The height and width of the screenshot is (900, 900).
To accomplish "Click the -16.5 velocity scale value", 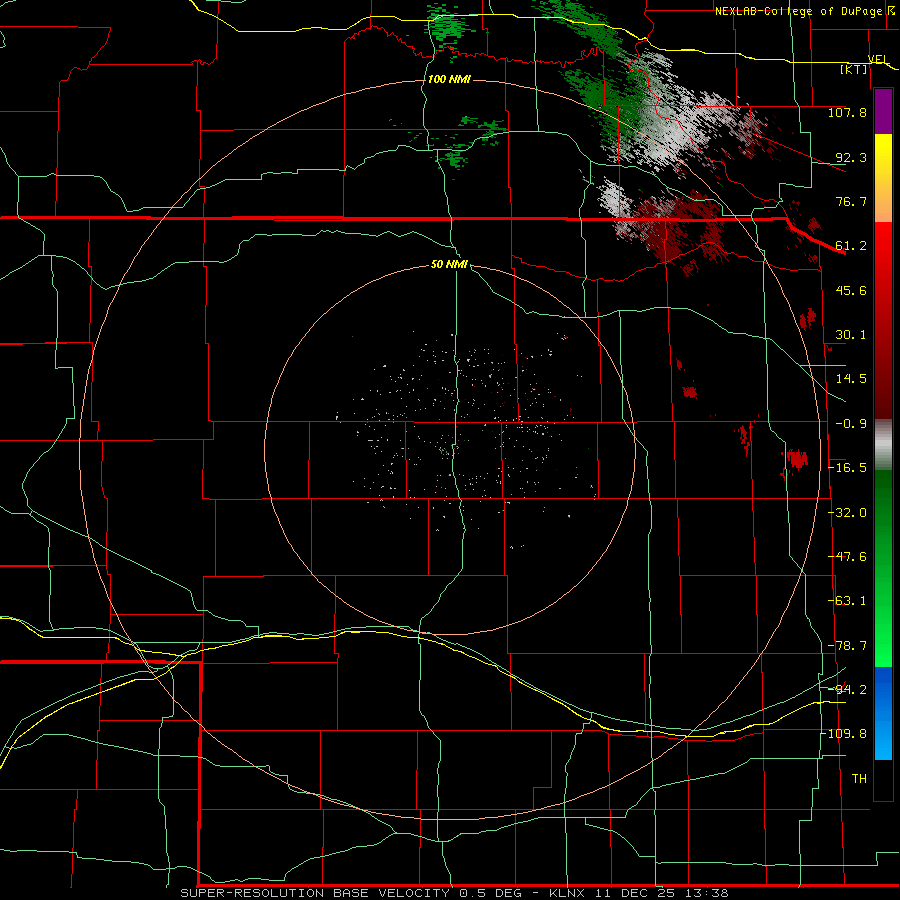I will pyautogui.click(x=847, y=468).
